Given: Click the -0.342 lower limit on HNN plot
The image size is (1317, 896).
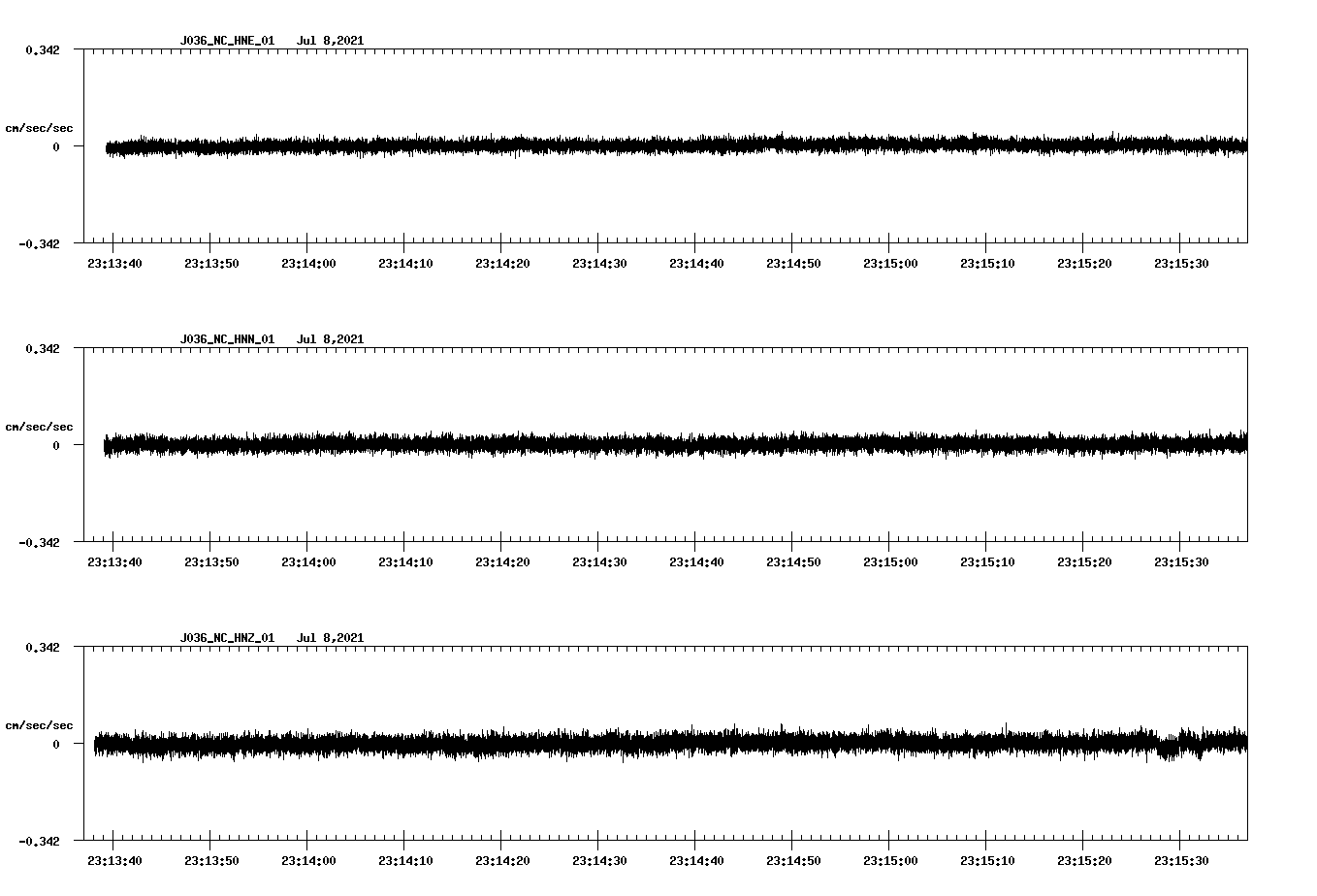Looking at the screenshot, I should (39, 542).
